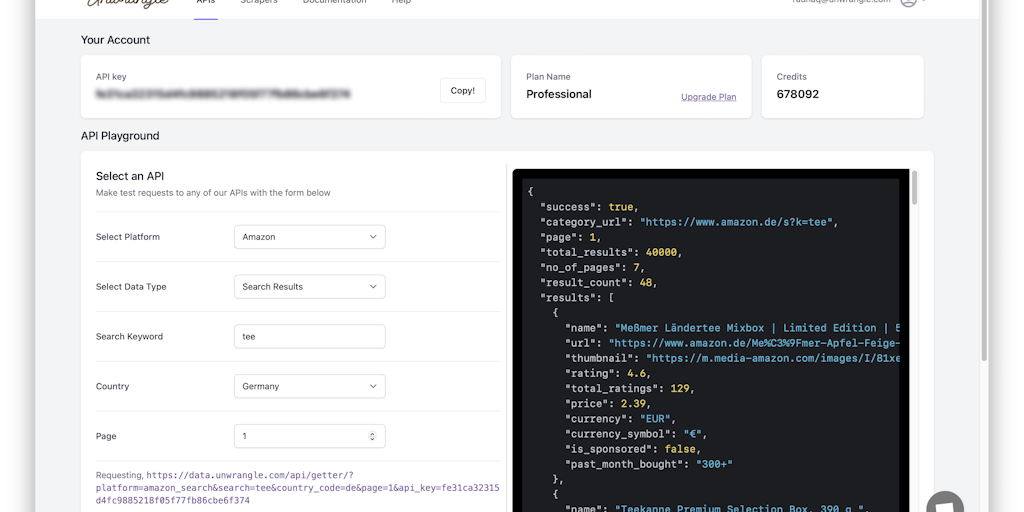The image size is (1024, 512).
Task: Open the Scrapers tab
Action: pyautogui.click(x=259, y=3)
